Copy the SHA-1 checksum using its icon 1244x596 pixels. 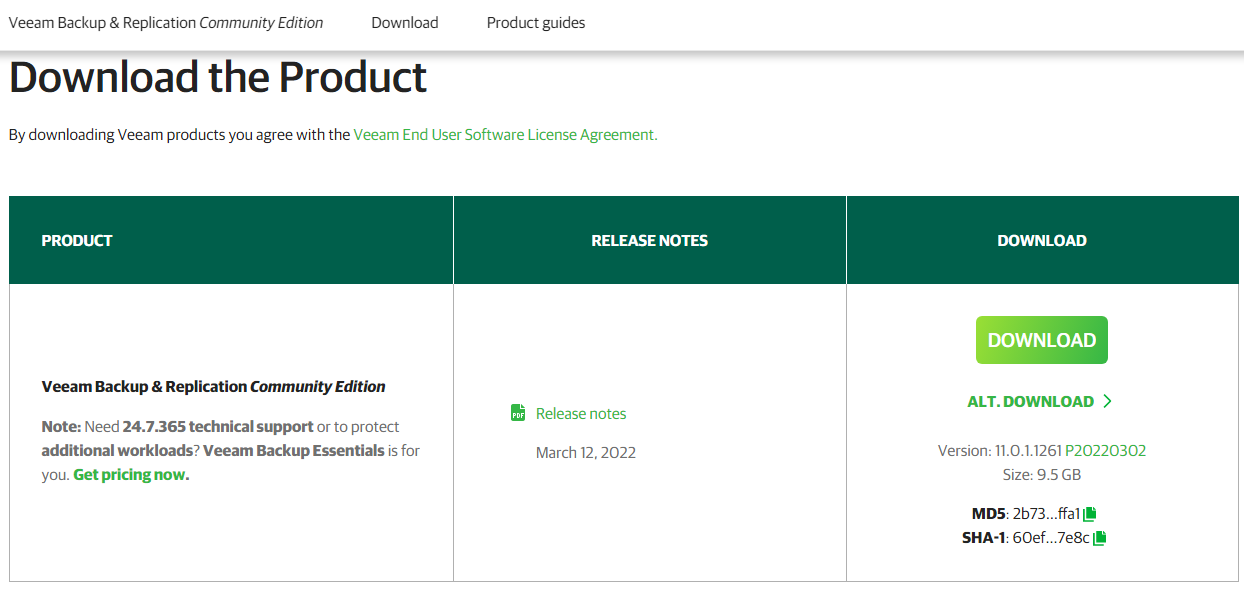coord(1099,538)
